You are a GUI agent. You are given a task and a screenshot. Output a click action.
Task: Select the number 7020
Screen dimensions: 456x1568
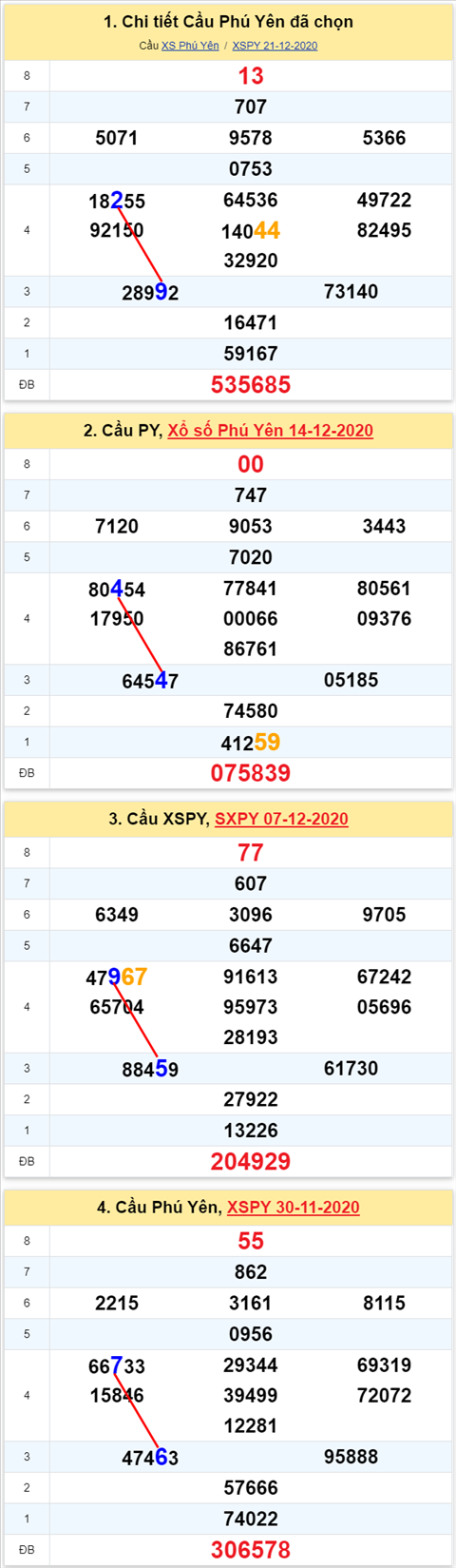click(251, 557)
